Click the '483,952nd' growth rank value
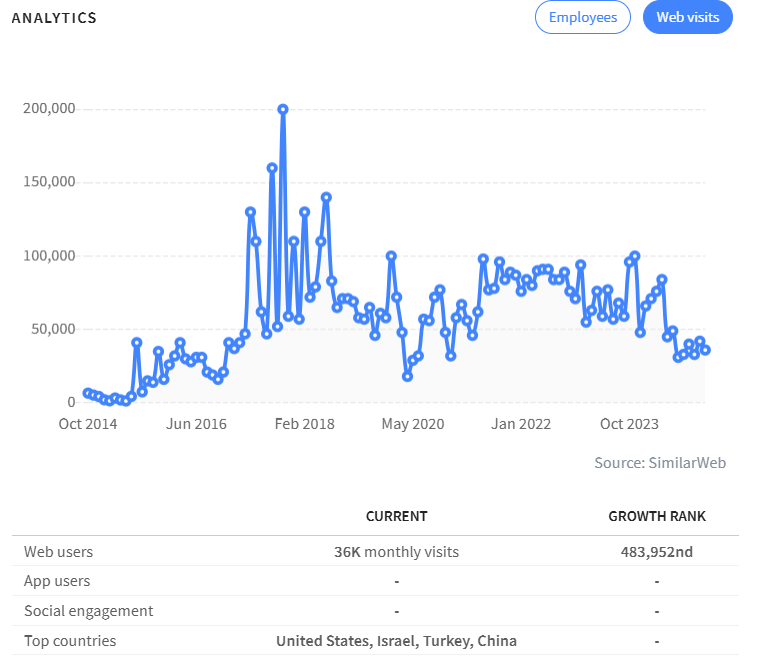The width and height of the screenshot is (762, 665). click(657, 552)
